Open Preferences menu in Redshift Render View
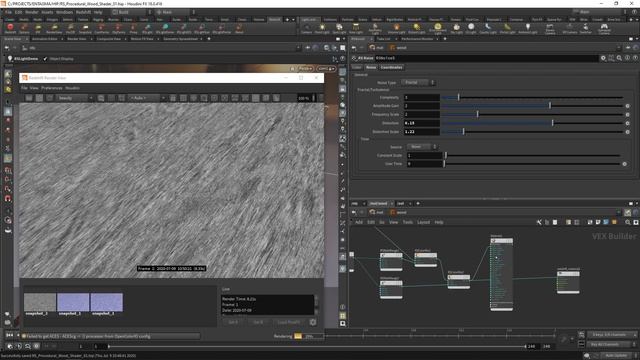Viewport: 640px width, 360px height. [52, 88]
